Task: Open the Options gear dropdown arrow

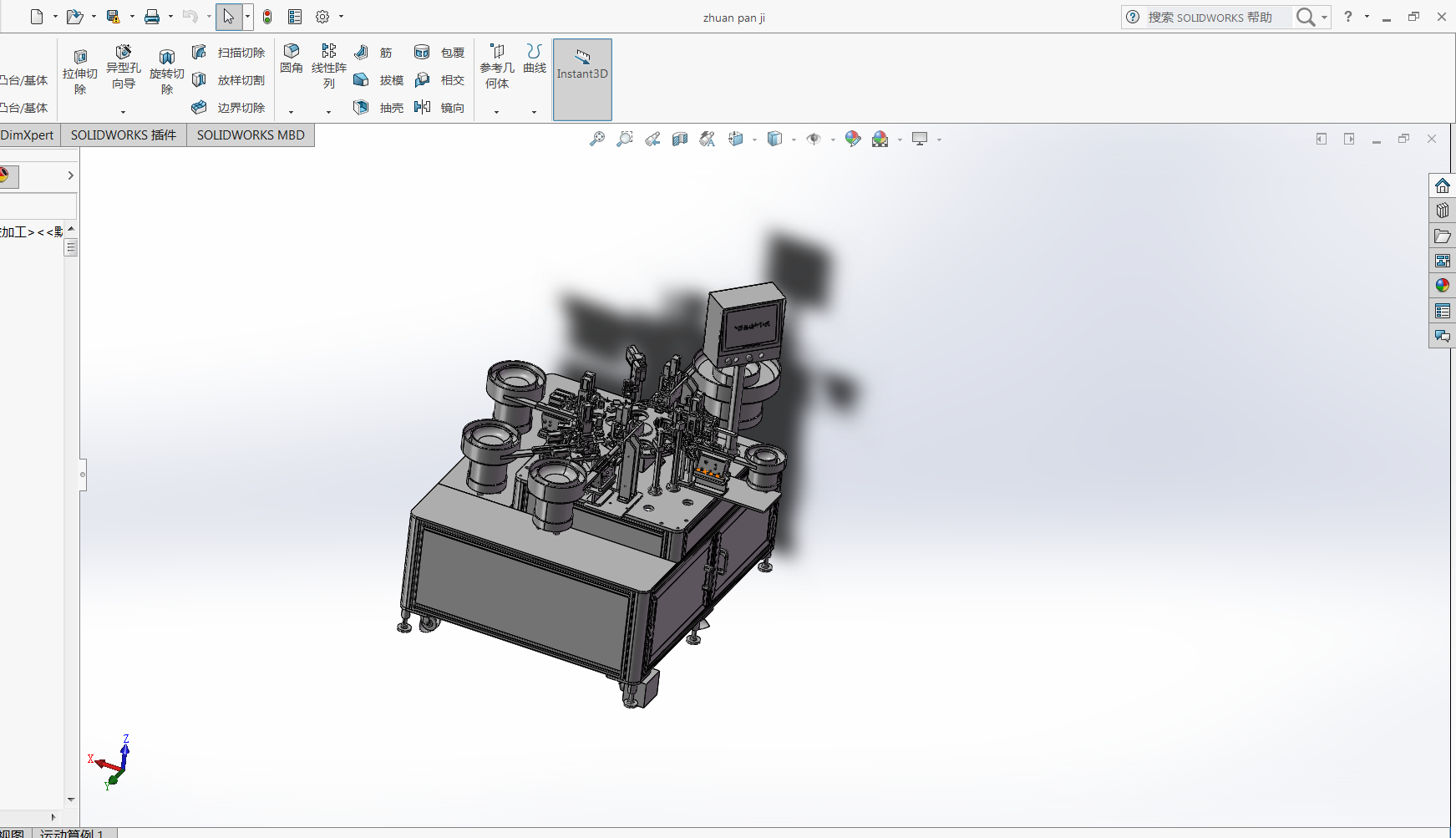Action: click(x=341, y=17)
